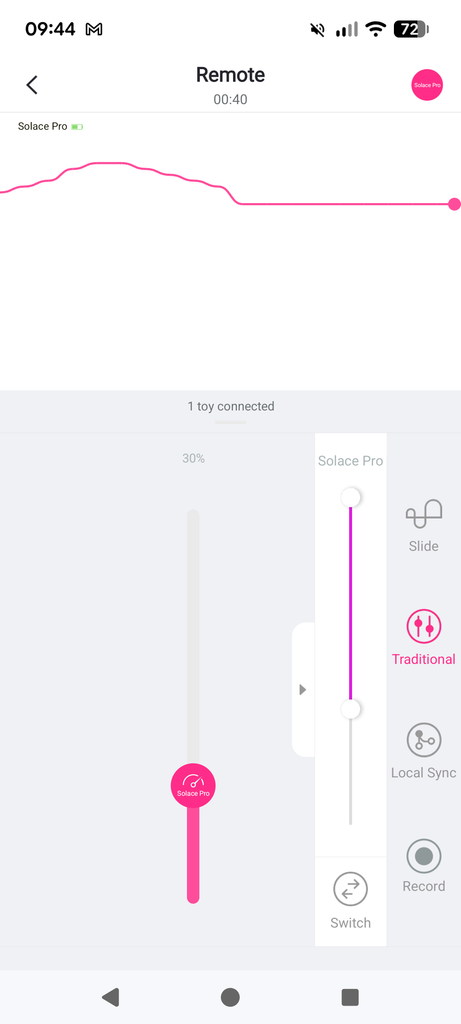The image size is (461, 1024).
Task: Tap the pink endpoint dot on the graph
Action: [x=454, y=204]
